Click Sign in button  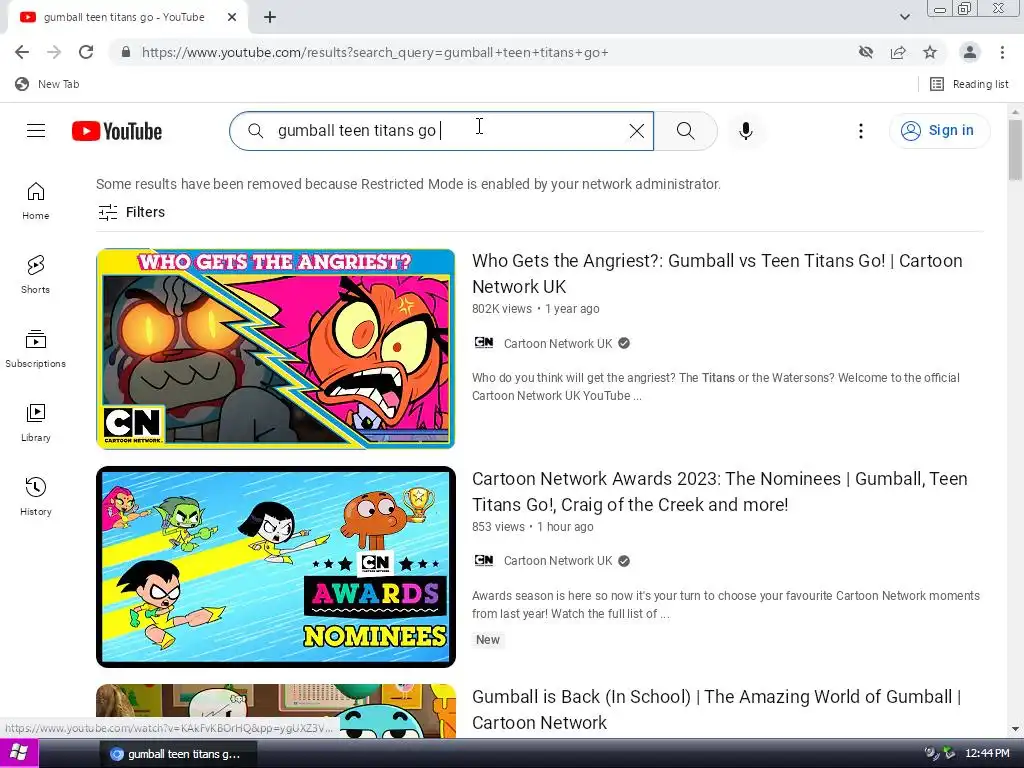939,131
